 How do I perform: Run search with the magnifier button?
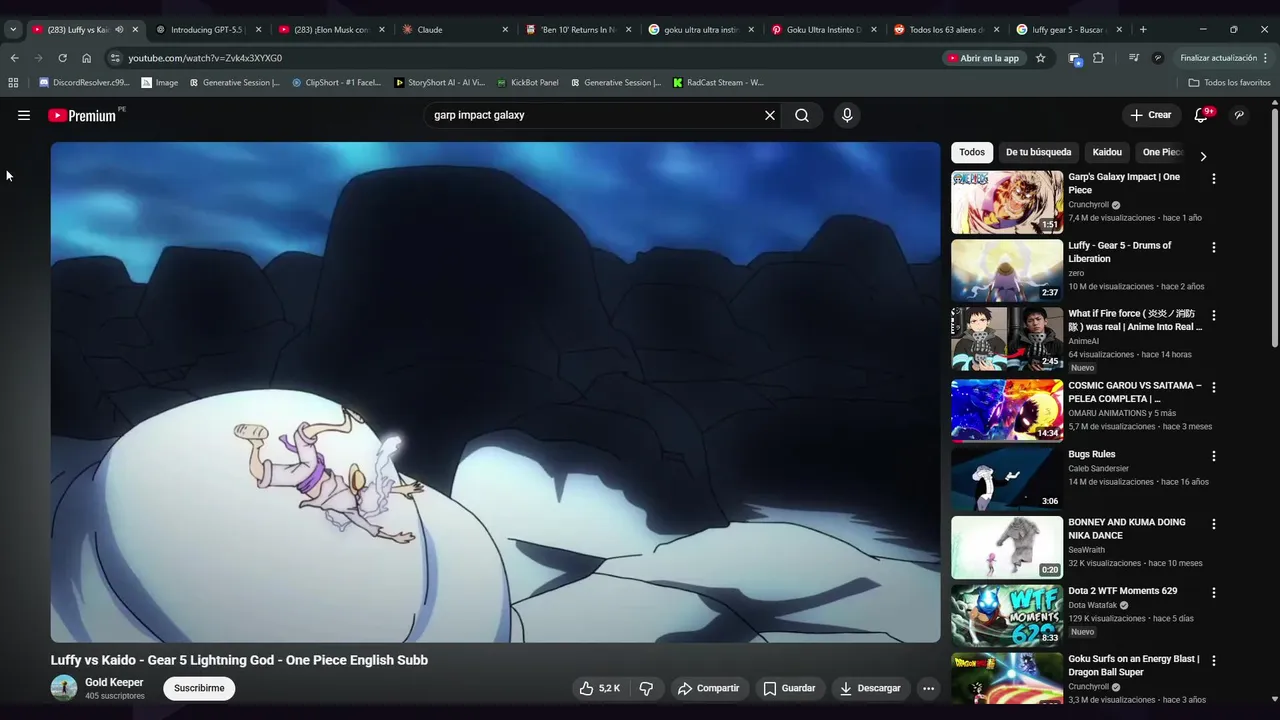point(802,115)
